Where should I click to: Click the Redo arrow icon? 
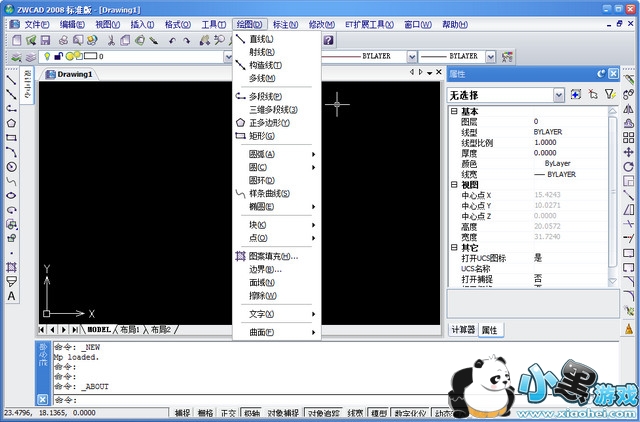187,40
